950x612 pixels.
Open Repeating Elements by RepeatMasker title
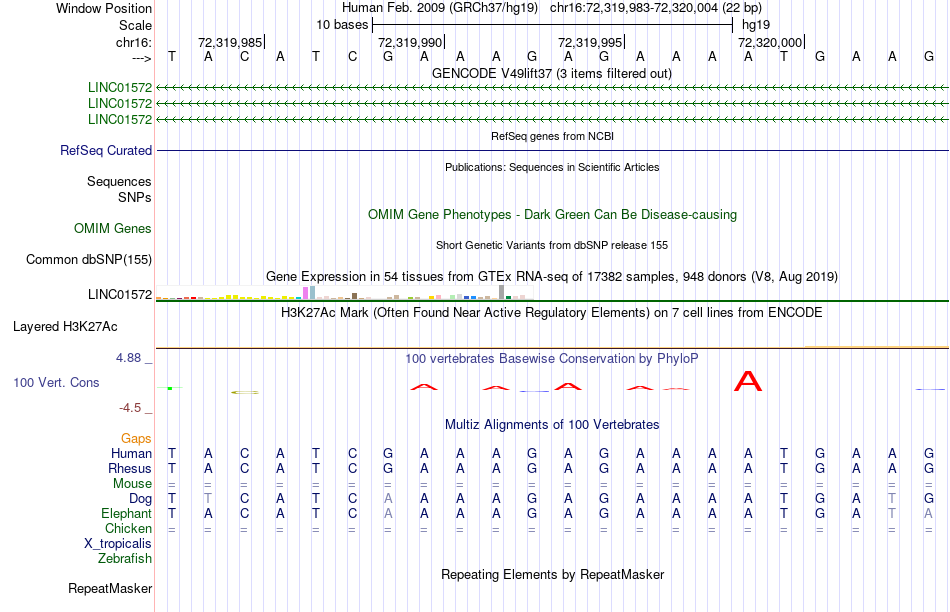[552, 574]
